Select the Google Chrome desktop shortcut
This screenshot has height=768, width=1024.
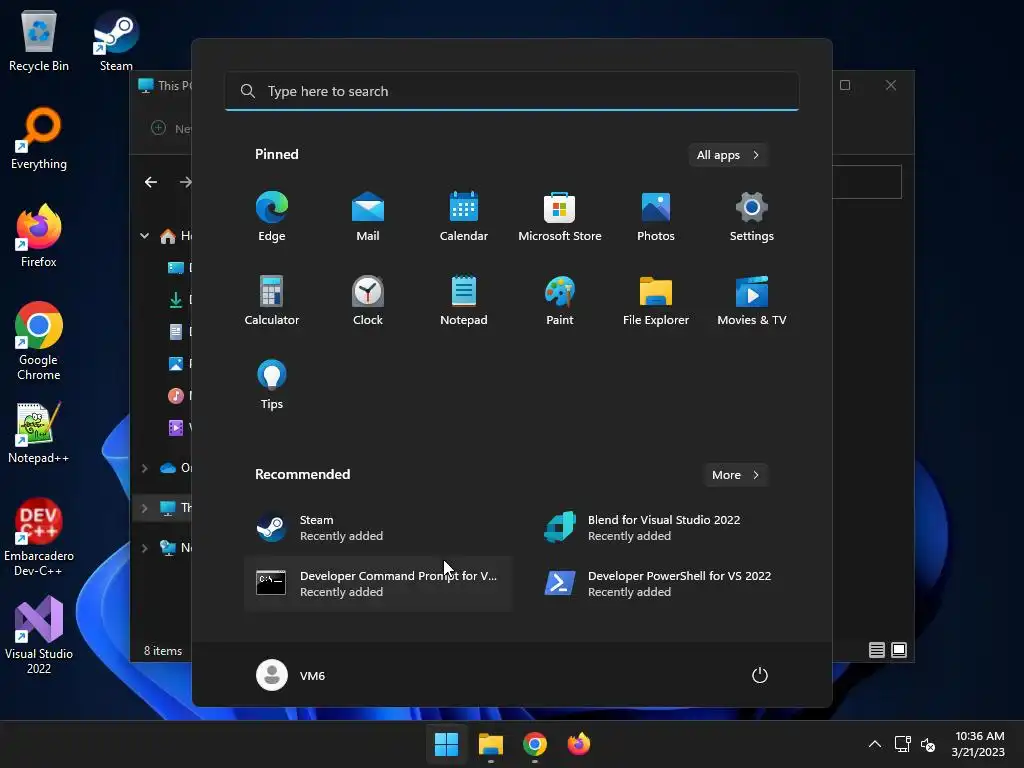pos(39,341)
